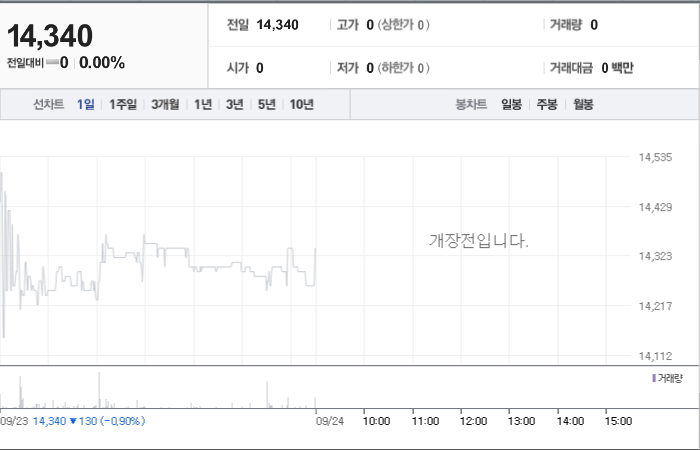View the 10년 line chart
The width and height of the screenshot is (700, 450).
click(x=301, y=104)
